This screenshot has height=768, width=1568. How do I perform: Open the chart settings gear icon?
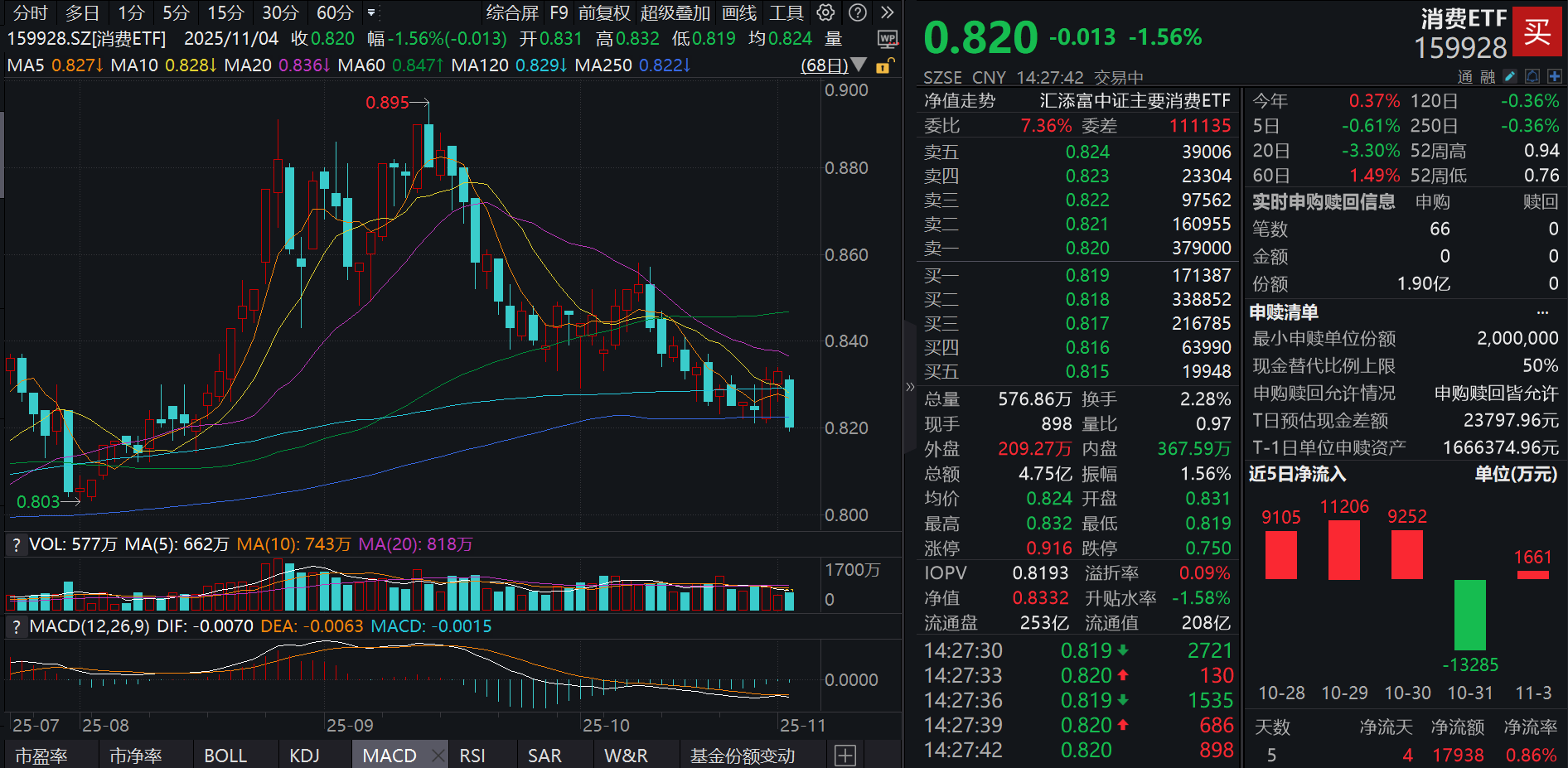(x=825, y=12)
